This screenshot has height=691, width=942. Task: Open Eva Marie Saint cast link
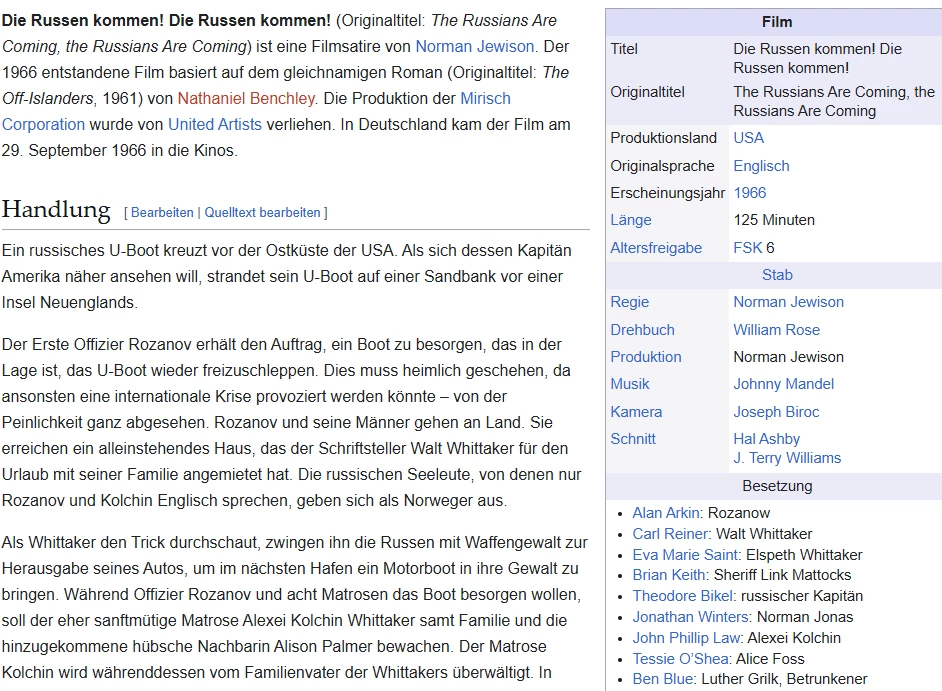coord(685,555)
